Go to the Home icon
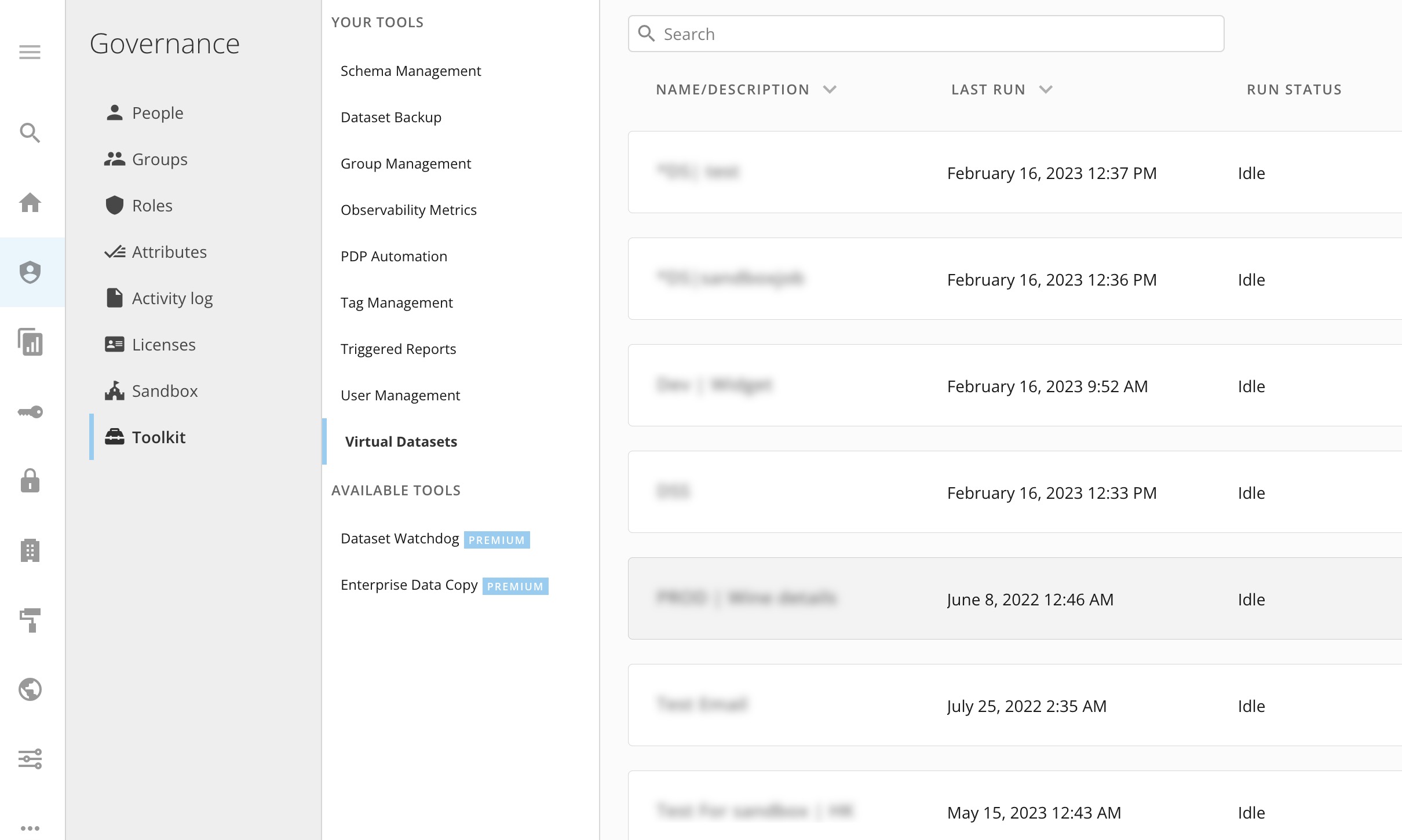1402x840 pixels. pos(30,202)
